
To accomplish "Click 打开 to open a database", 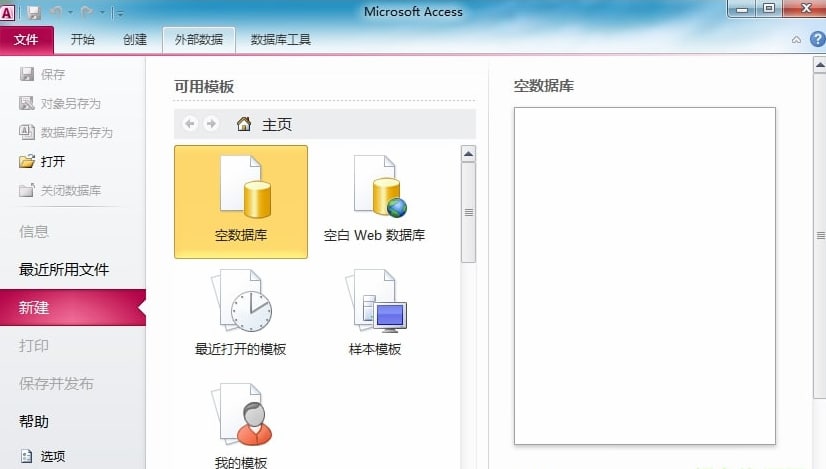I will coord(42,161).
